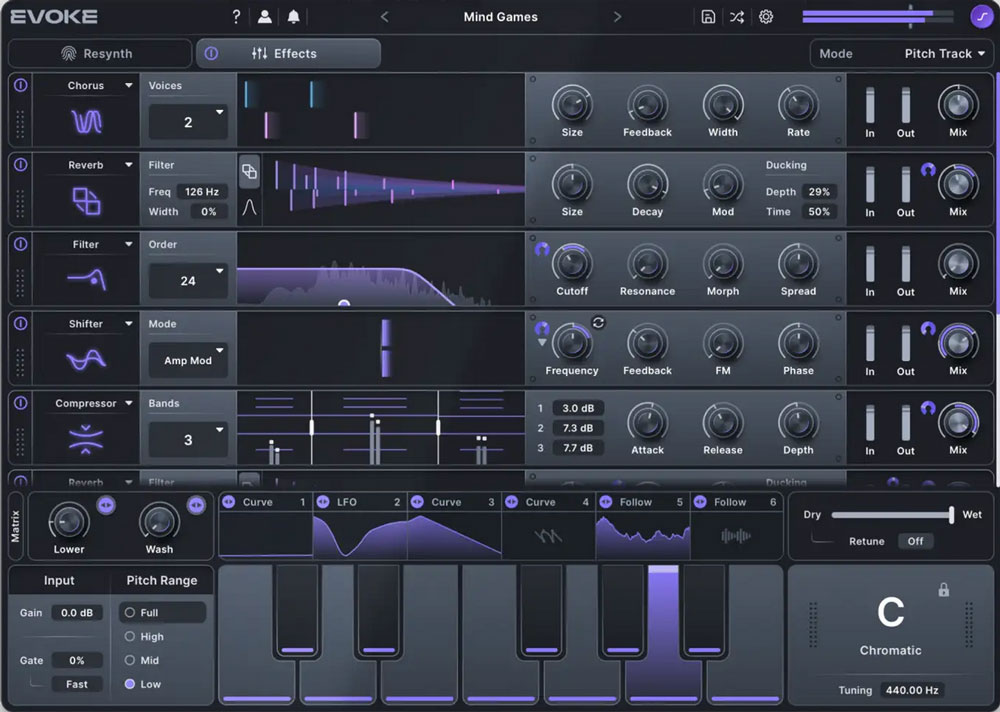Open the Mode Pitch Track dropdown
This screenshot has height=712, width=1000.
click(902, 54)
